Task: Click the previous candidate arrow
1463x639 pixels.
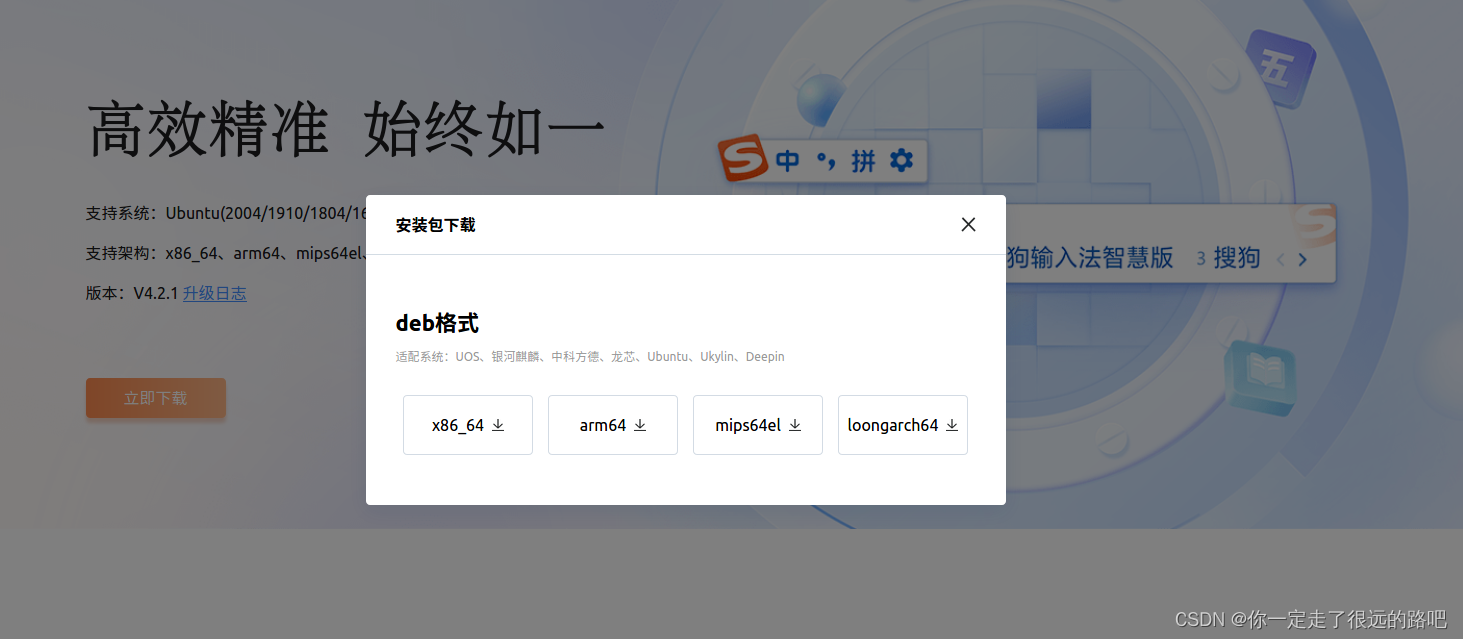Action: (x=1280, y=259)
